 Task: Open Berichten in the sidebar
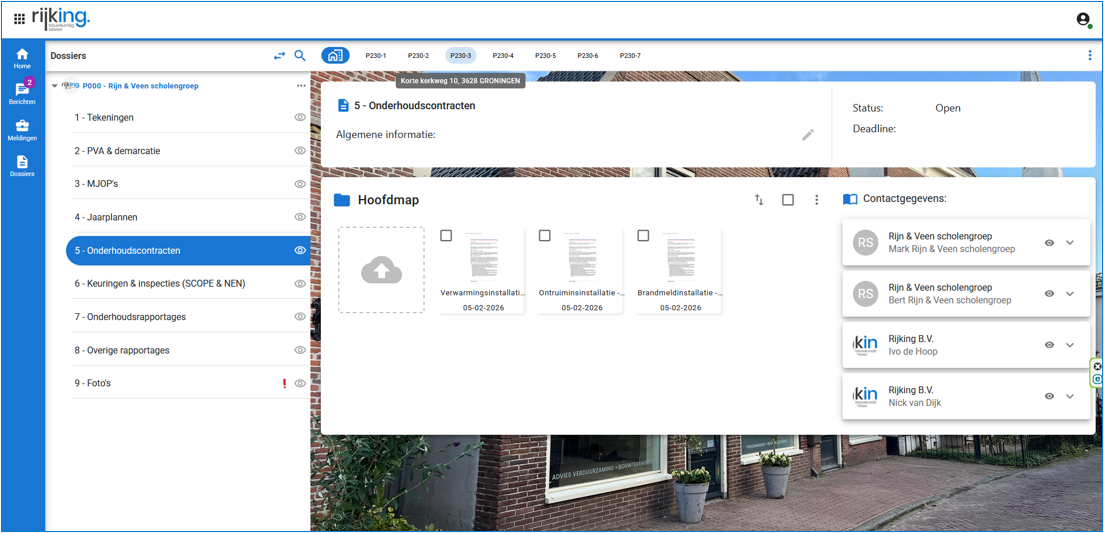[x=22, y=93]
